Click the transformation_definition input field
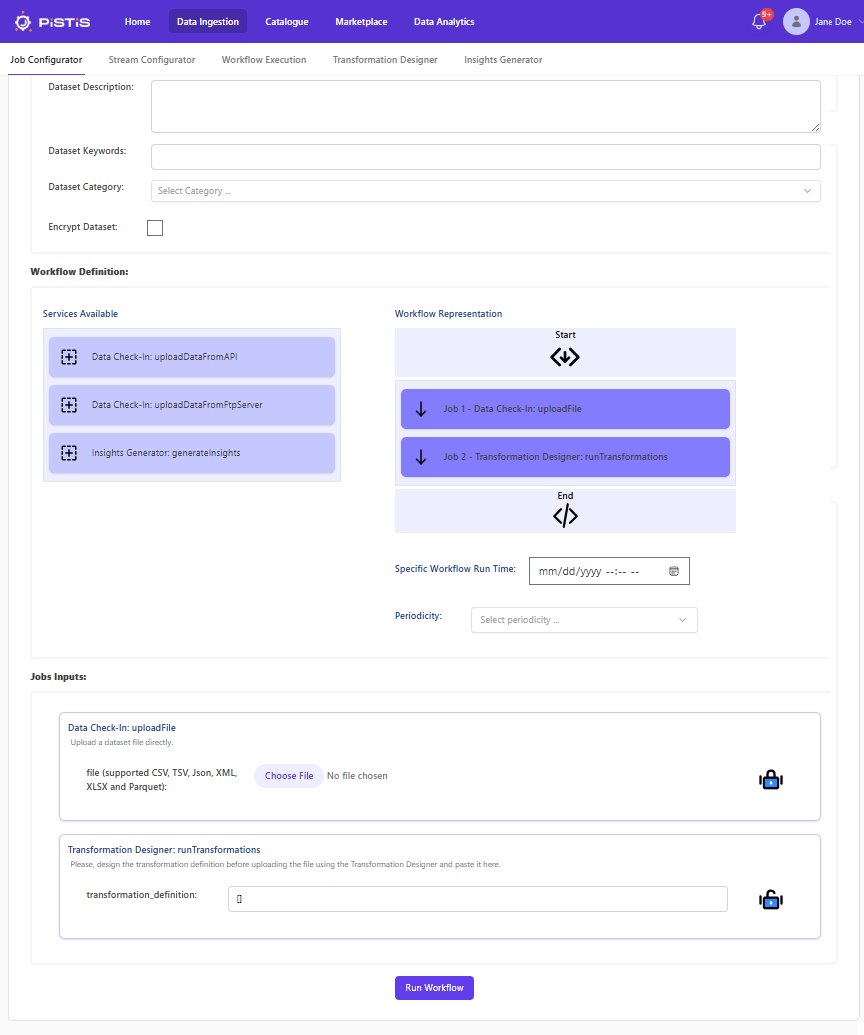This screenshot has height=1035, width=864. click(x=478, y=899)
